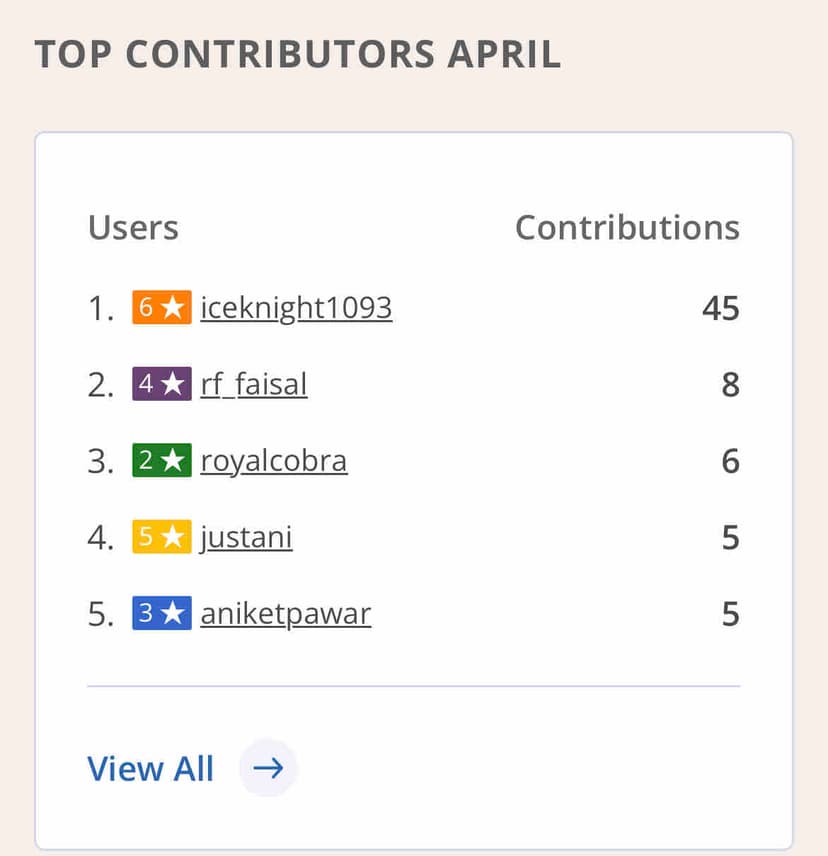
Task: Open rf_faisal's profile link
Action: click(x=254, y=385)
